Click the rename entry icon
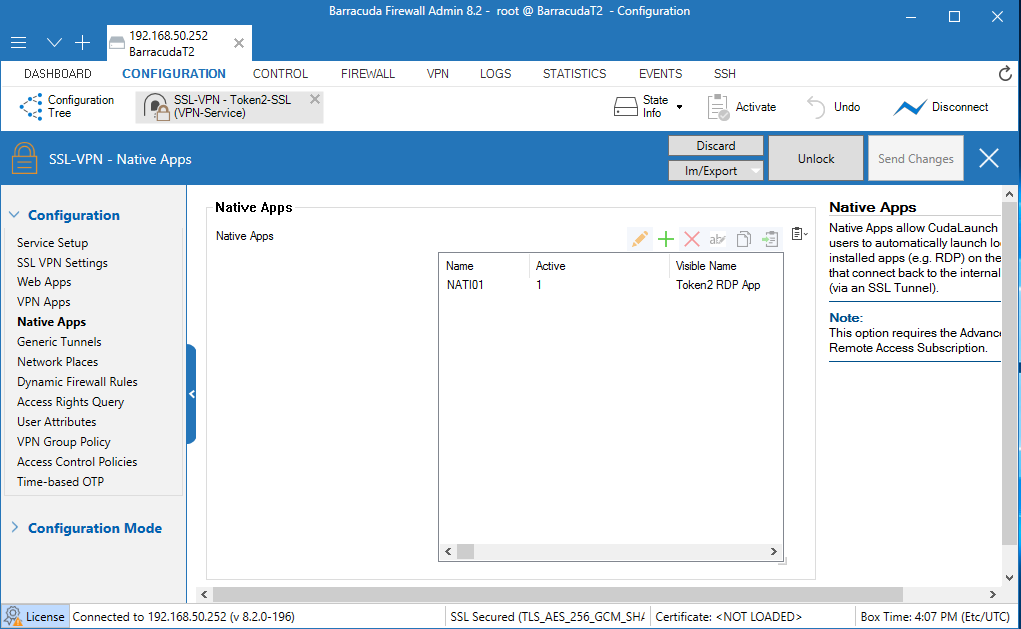 coord(717,239)
